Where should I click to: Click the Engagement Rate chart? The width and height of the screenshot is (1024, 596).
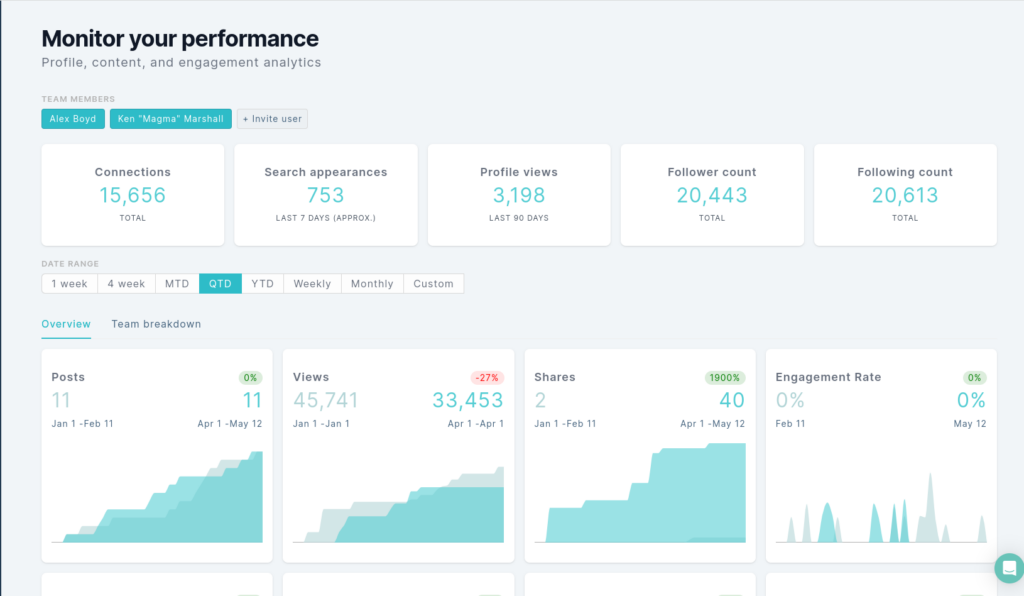[881, 506]
